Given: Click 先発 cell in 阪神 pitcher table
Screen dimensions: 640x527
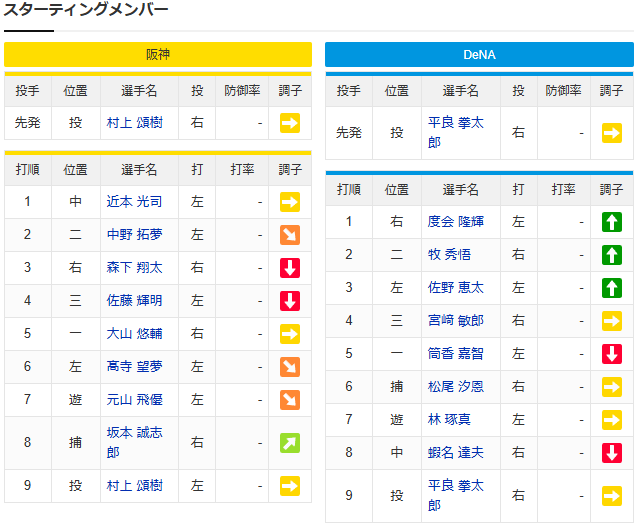Looking at the screenshot, I should [28, 122].
